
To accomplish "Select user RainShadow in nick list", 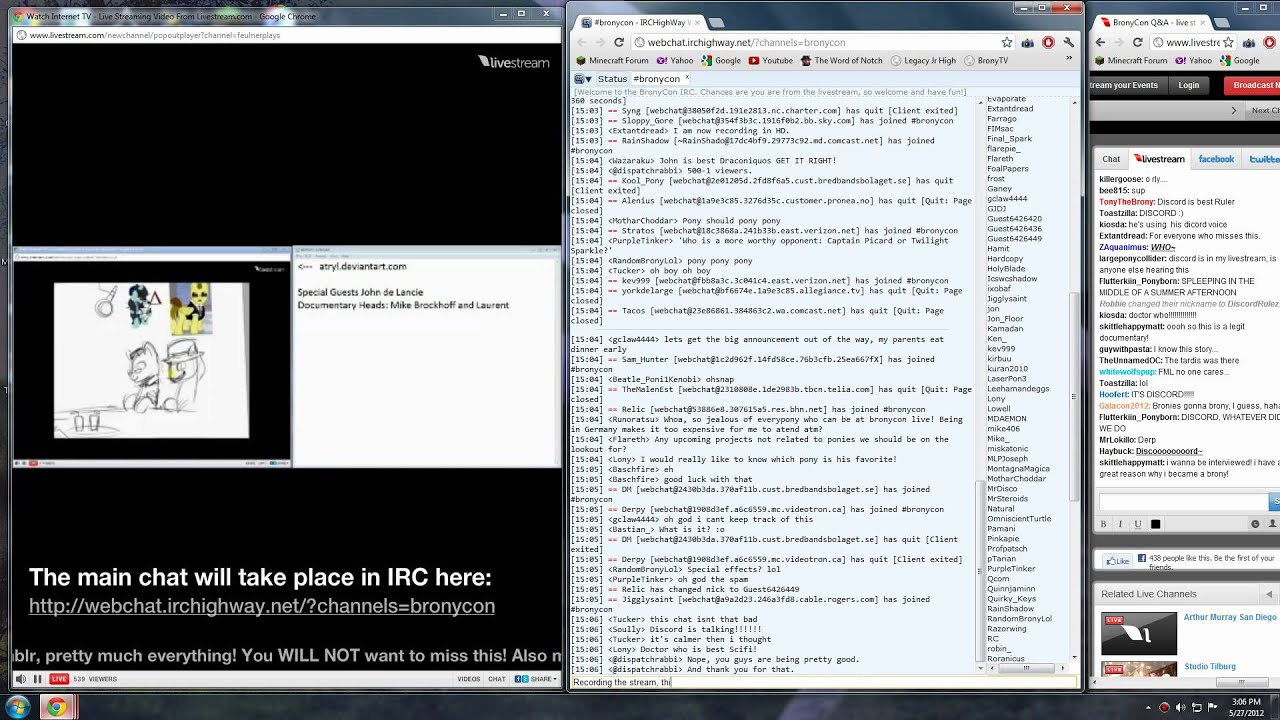I will pyautogui.click(x=1010, y=609).
